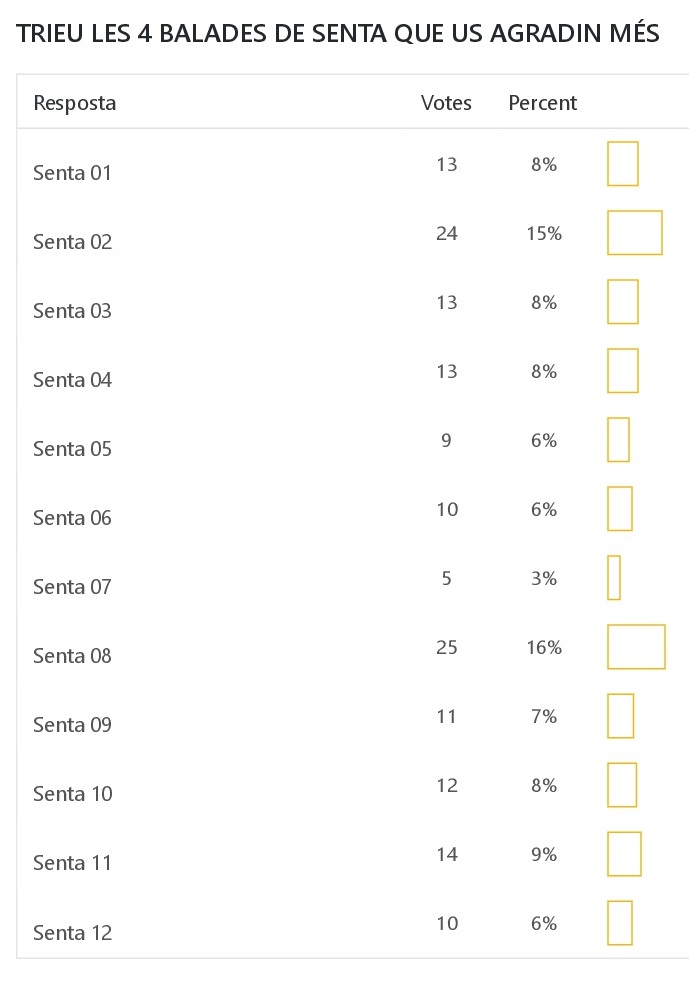Select the Senta 03 answer label
Image resolution: width=689 pixels, height=985 pixels.
72,311
